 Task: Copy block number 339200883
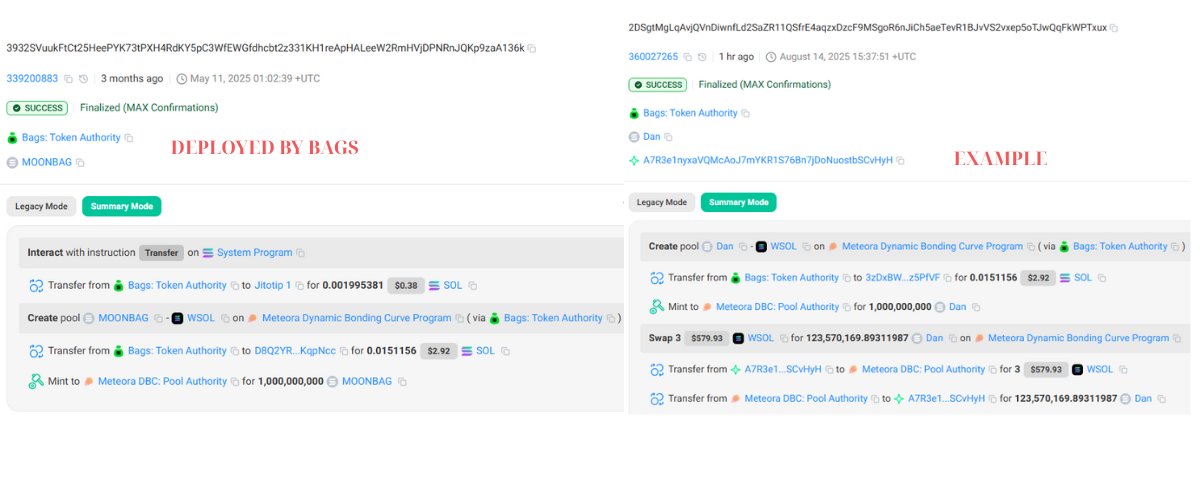tap(67, 78)
